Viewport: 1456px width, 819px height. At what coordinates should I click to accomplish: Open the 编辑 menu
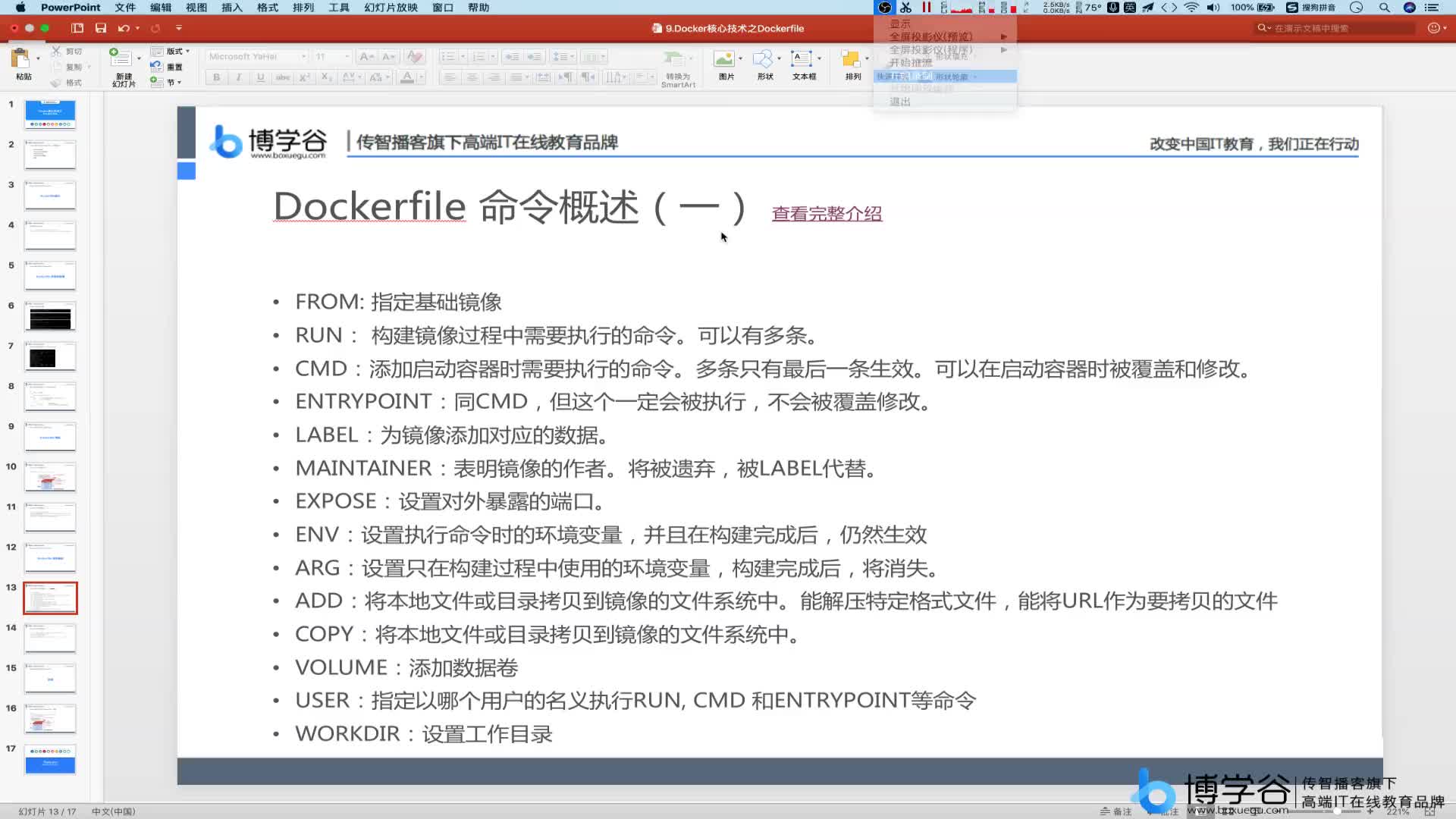tap(161, 8)
